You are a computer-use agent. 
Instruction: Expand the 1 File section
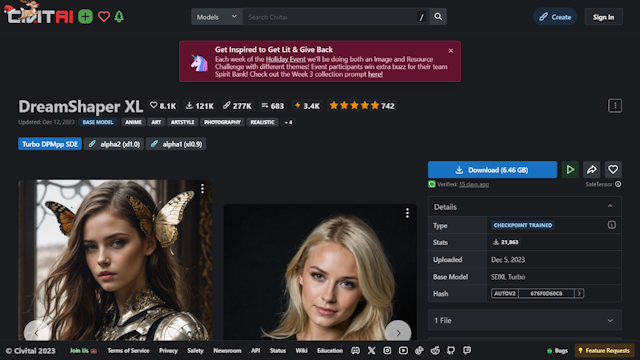[524, 320]
